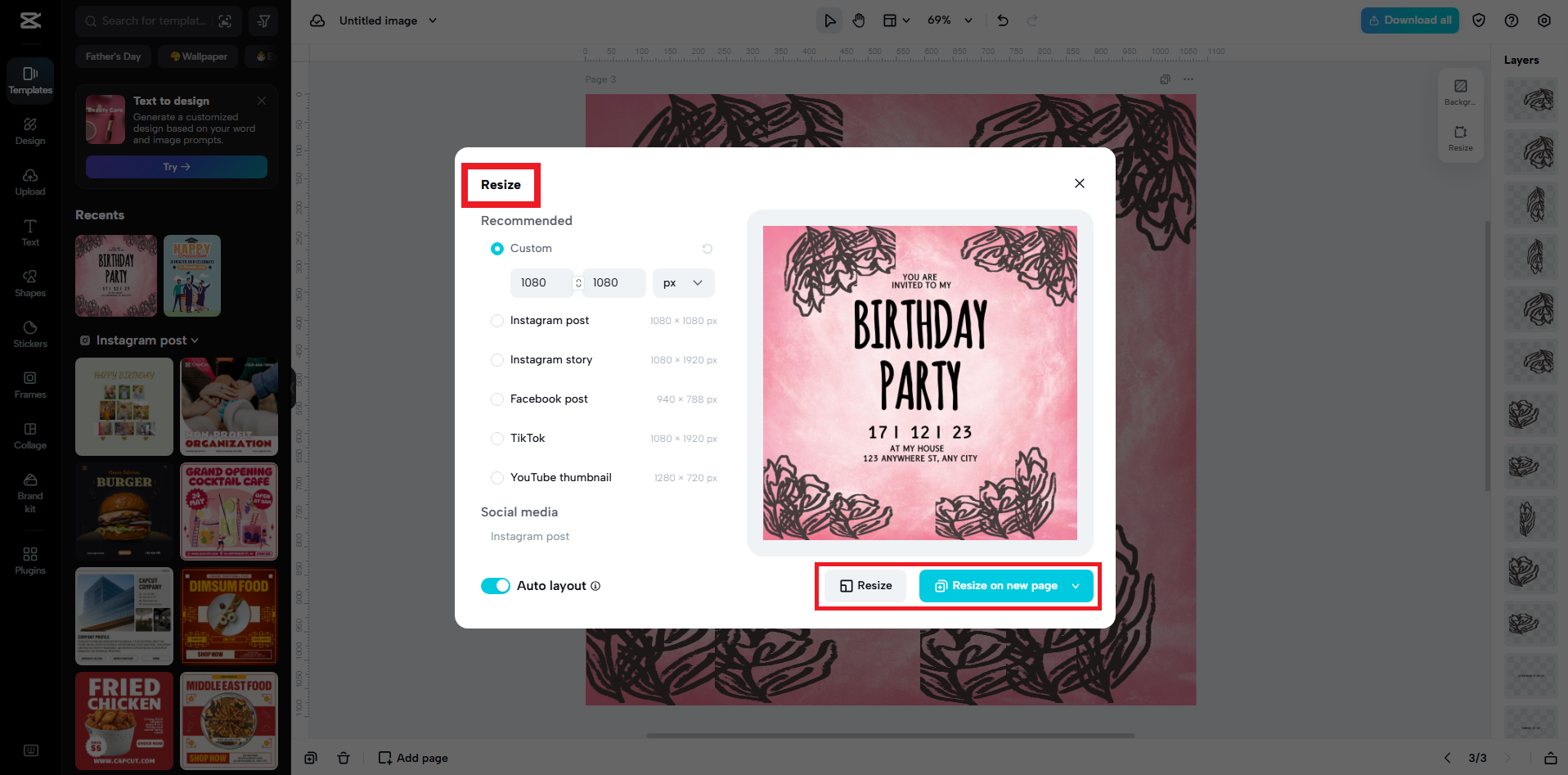Toggle the aspect ratio lock between dimensions
The width and height of the screenshot is (1568, 775).
[x=578, y=283]
